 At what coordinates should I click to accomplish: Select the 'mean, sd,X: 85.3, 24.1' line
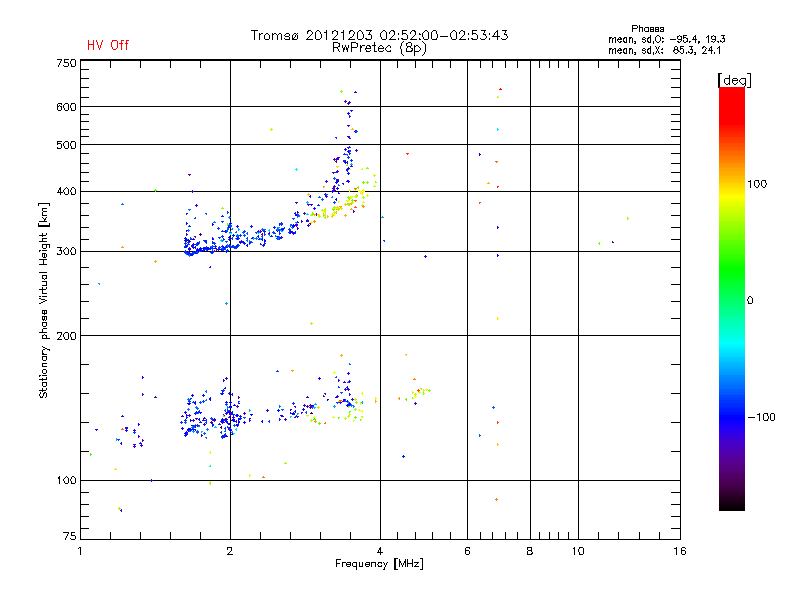664,50
